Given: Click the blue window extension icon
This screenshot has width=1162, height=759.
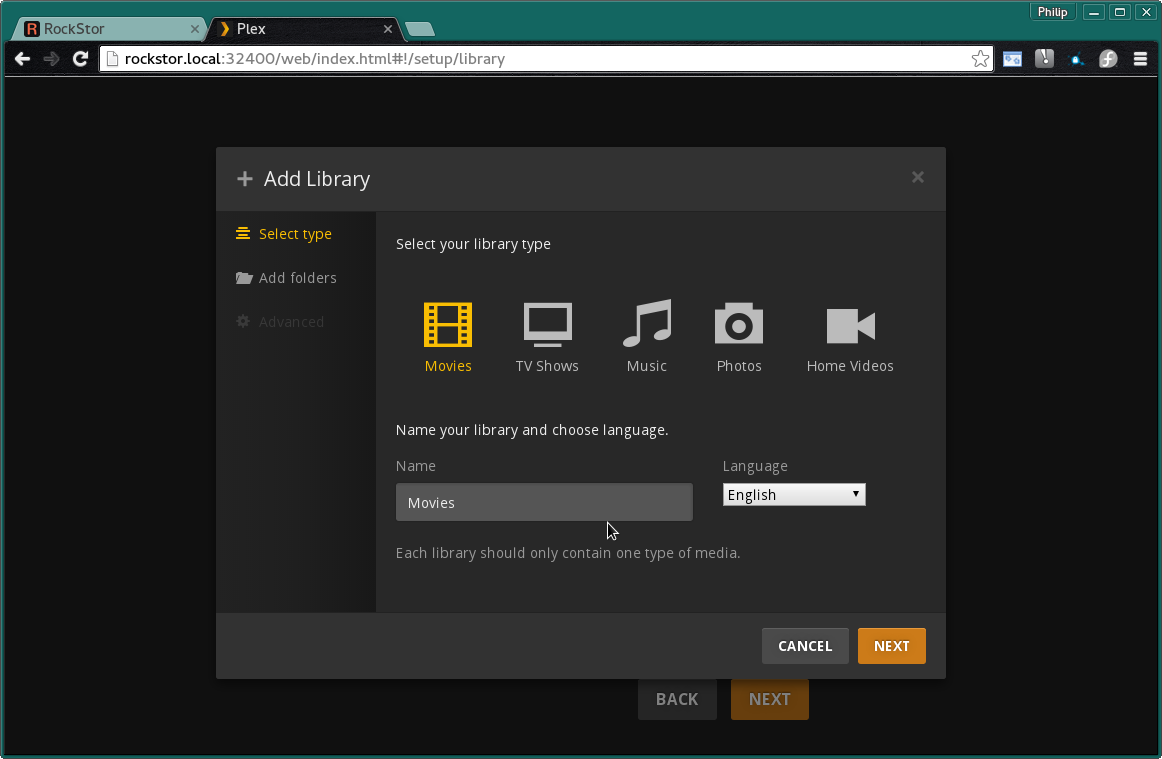Looking at the screenshot, I should [1012, 59].
